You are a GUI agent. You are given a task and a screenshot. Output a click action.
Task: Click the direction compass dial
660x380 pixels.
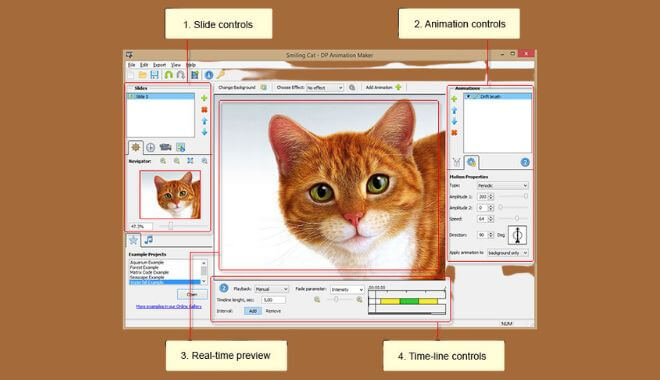point(517,235)
